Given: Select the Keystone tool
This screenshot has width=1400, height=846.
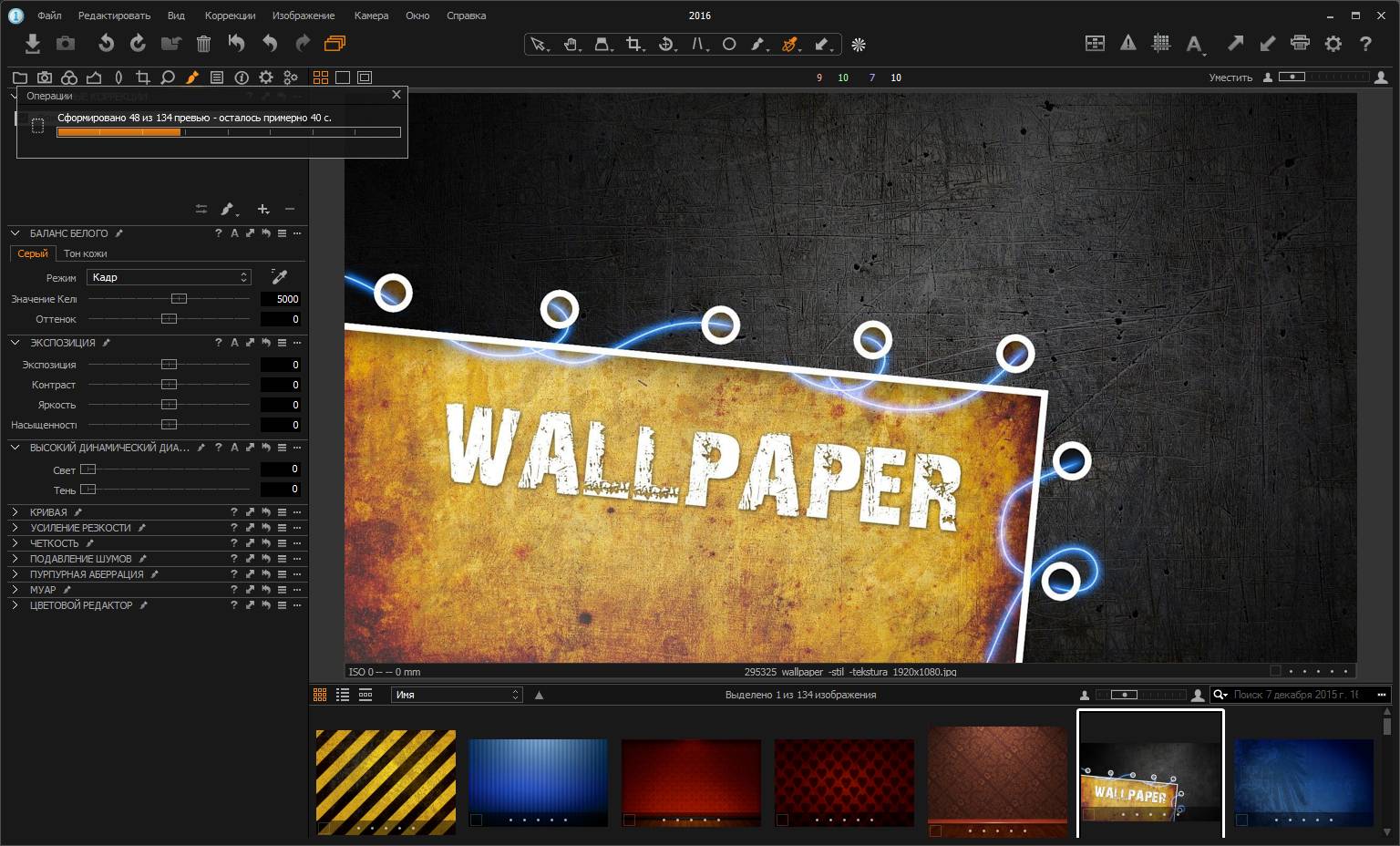Looking at the screenshot, I should 603,44.
